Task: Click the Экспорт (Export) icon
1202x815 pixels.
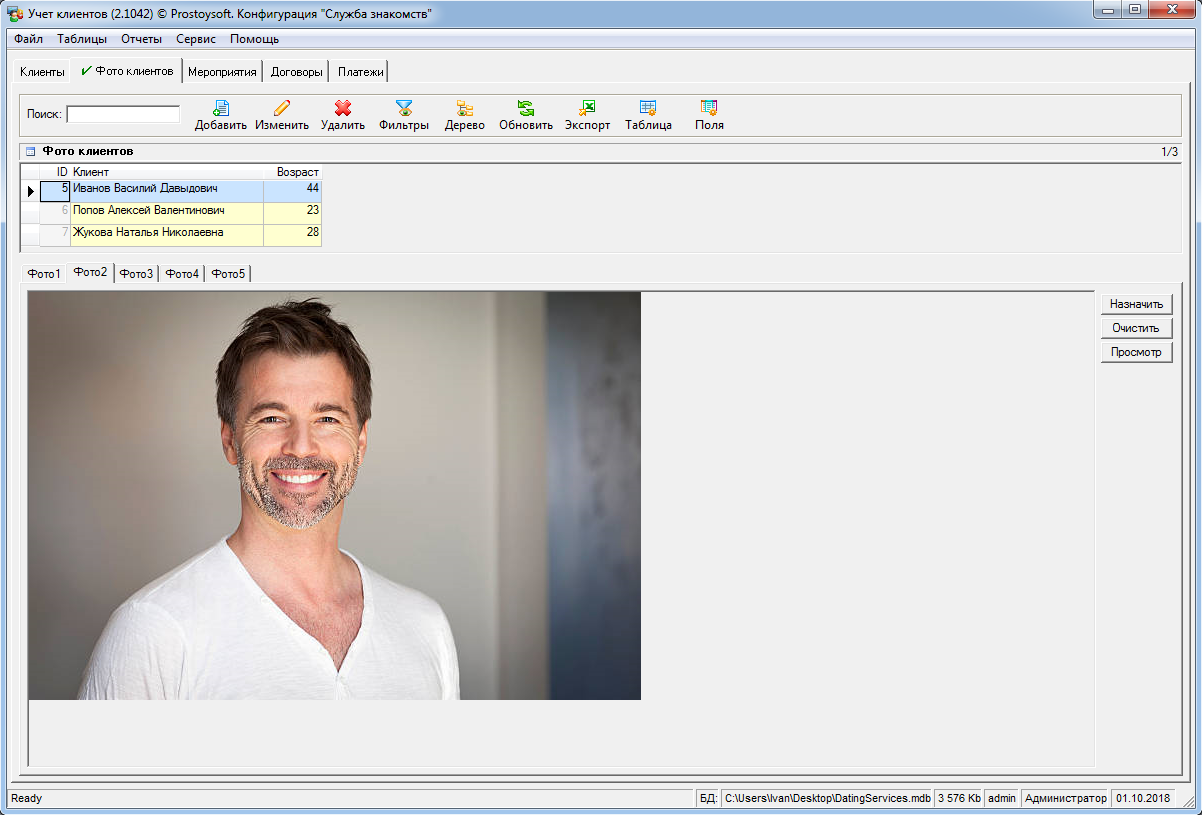Action: pyautogui.click(x=587, y=109)
